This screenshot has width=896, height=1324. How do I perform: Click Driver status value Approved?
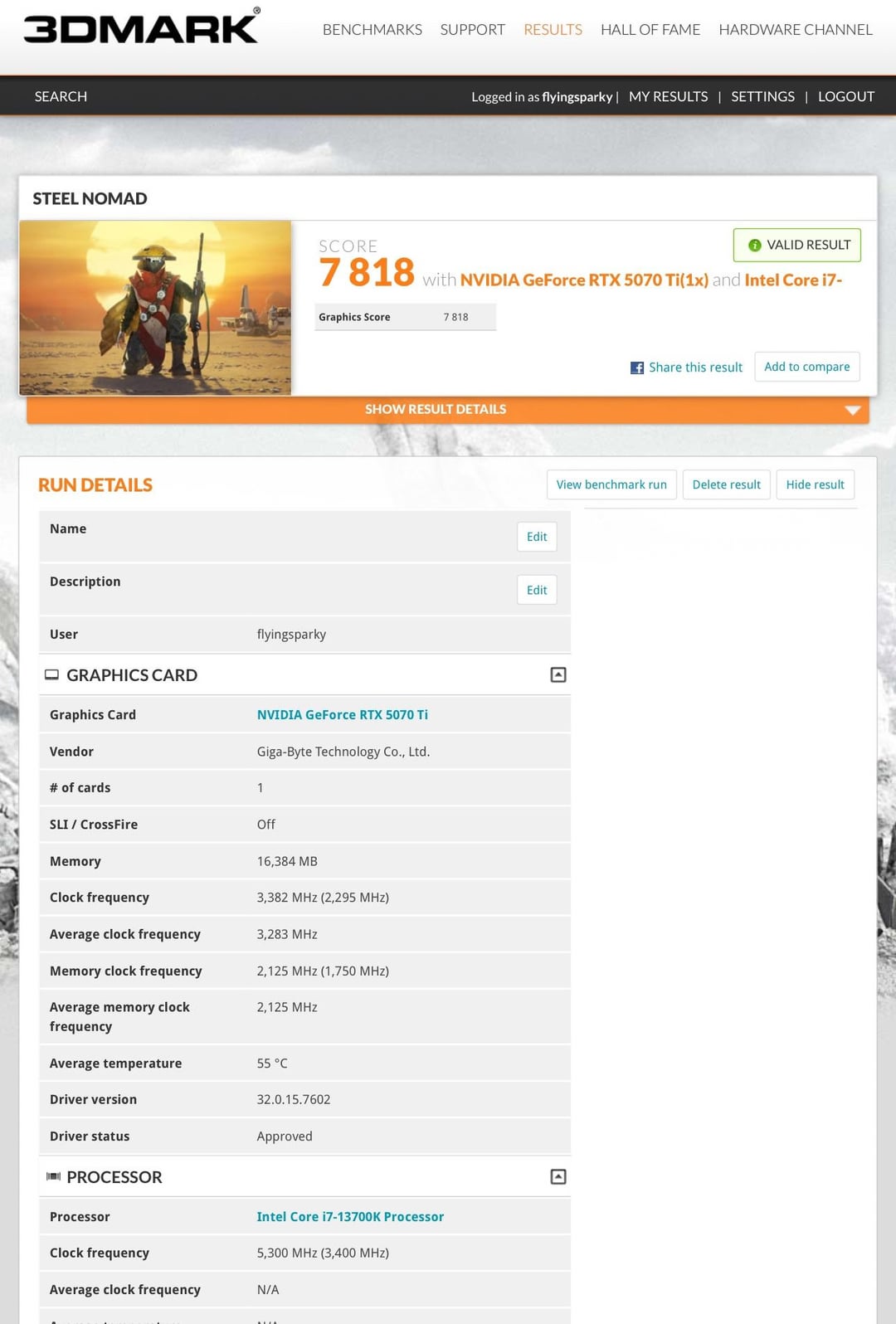tap(285, 1137)
